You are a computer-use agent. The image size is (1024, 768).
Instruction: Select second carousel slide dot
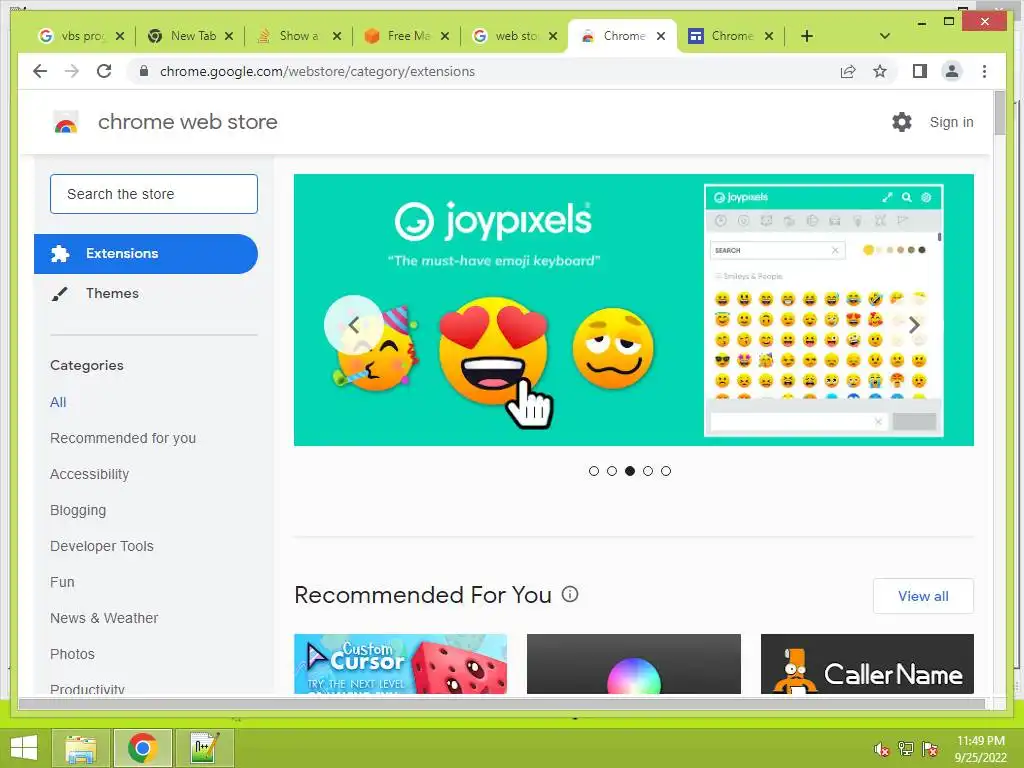[x=612, y=471]
